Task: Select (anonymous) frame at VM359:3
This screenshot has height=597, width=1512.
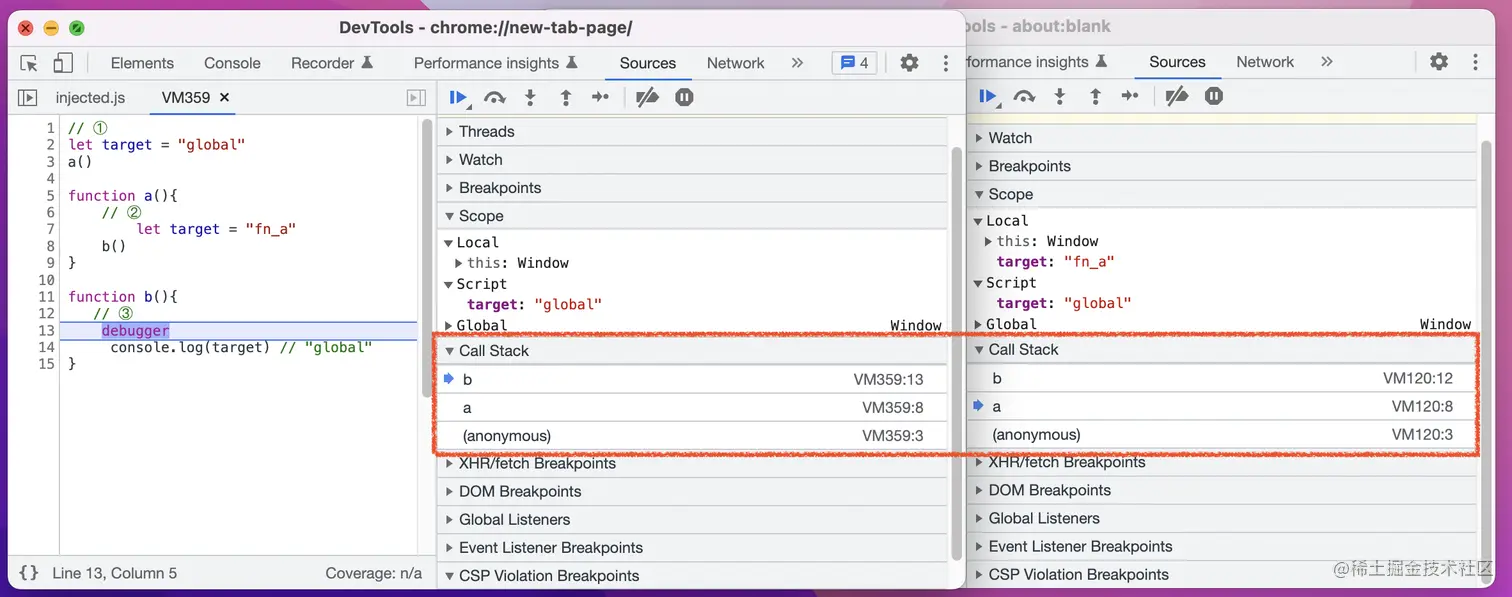Action: (x=692, y=435)
